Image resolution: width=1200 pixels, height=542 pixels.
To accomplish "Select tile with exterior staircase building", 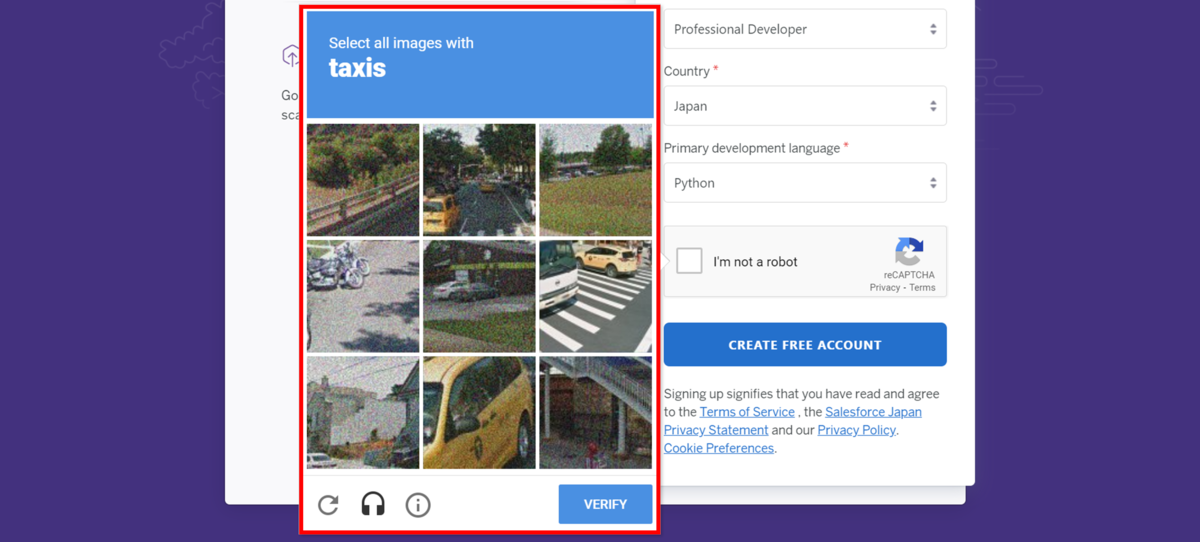I will point(595,412).
